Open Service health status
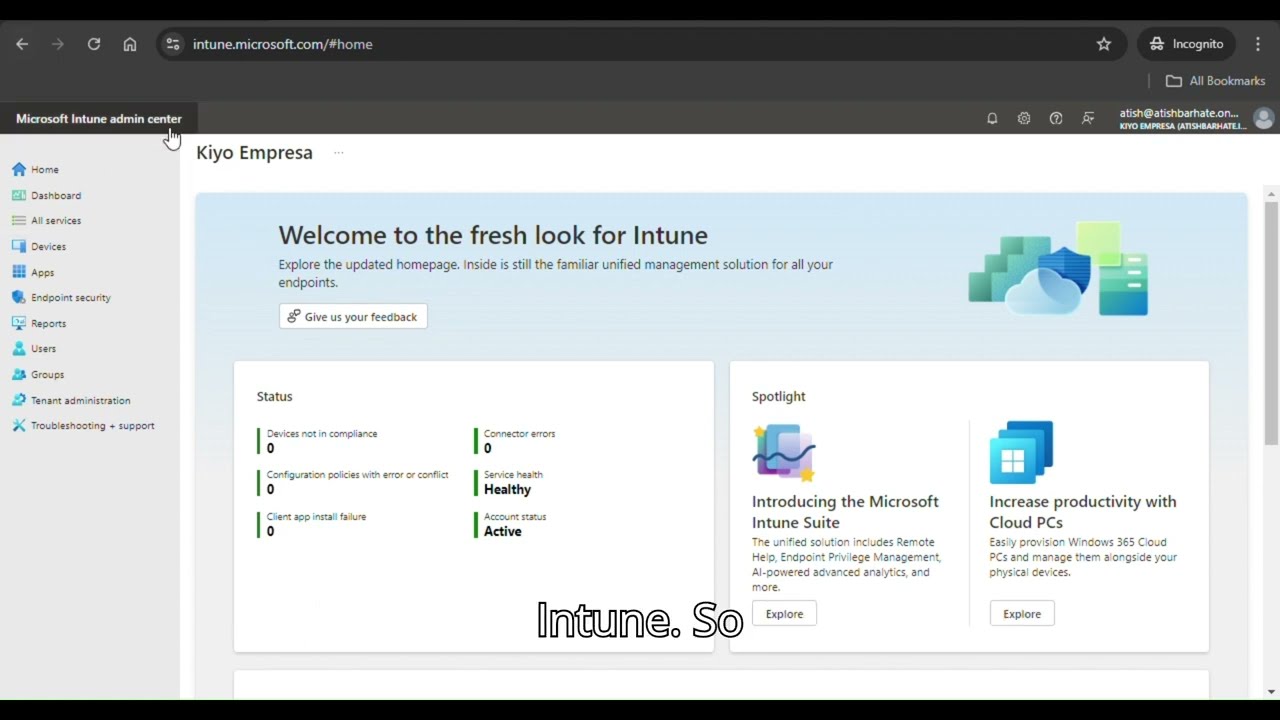This screenshot has height=720, width=1280. 510,482
